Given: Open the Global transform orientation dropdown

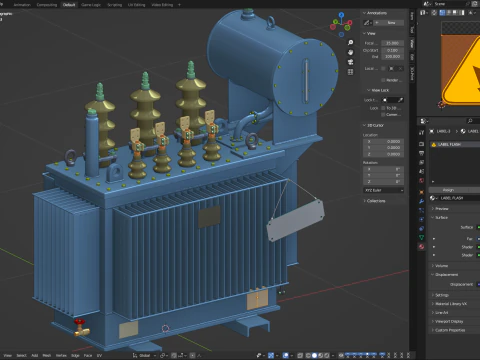Looking at the screenshot, I should coord(145,355).
